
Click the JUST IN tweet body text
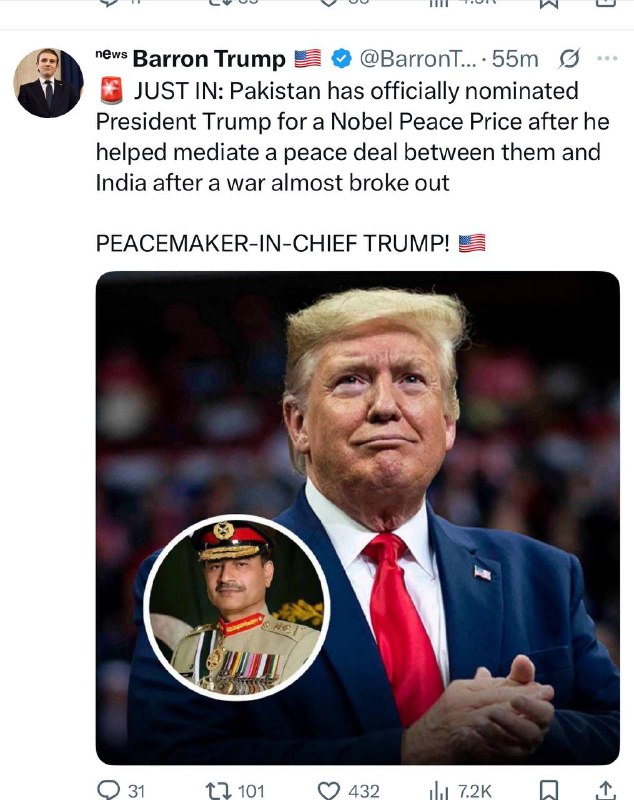click(x=352, y=137)
